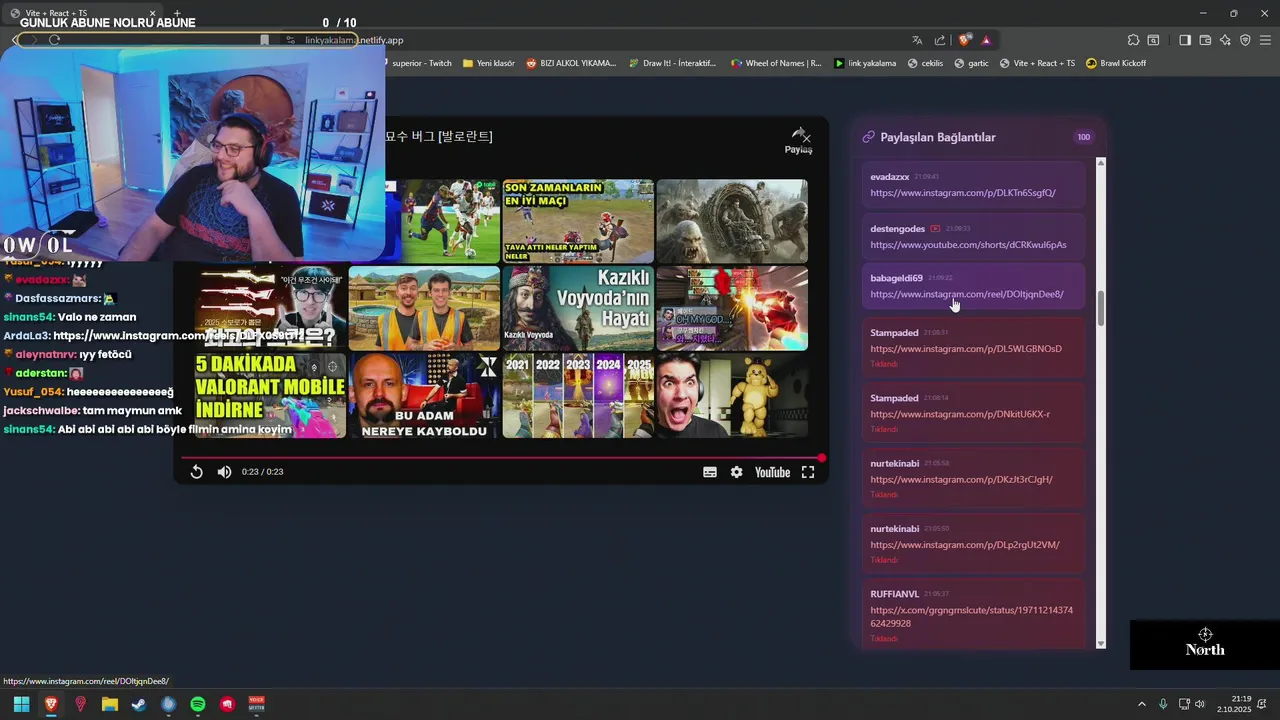
Task: Open RUFFIANVL's x.com status link
Action: (971, 616)
